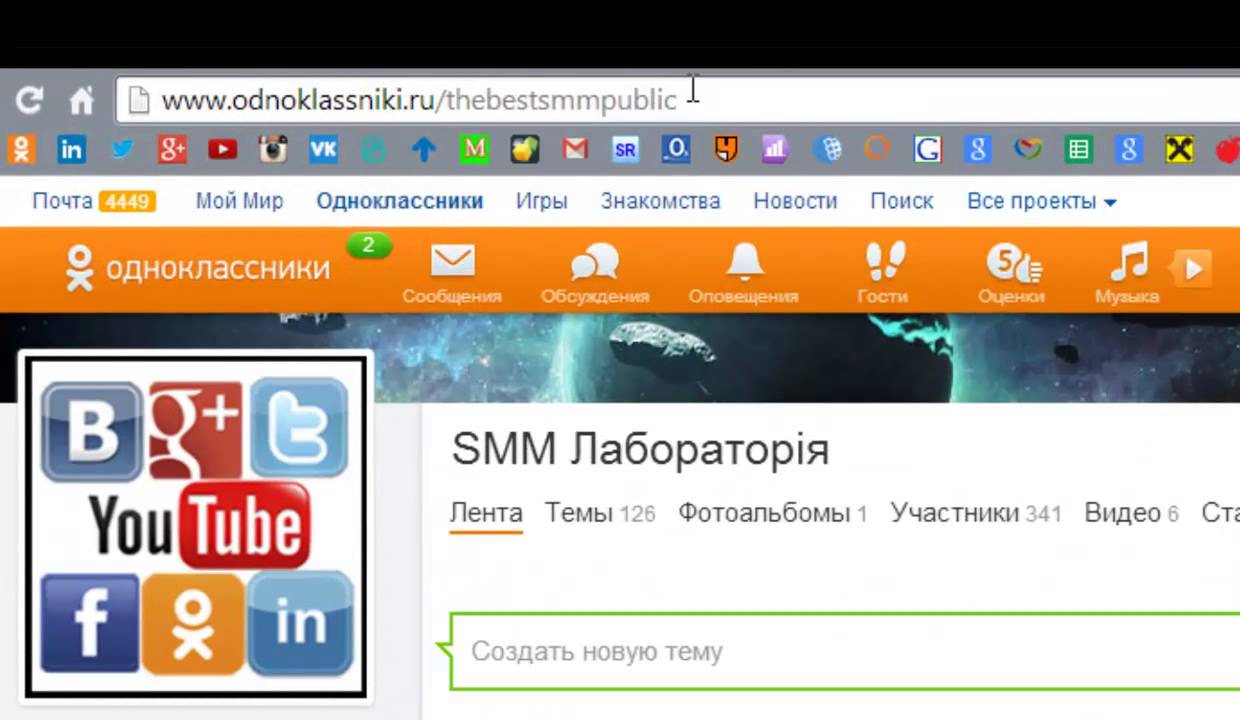This screenshot has height=720, width=1240.
Task: Expand the Все проекты dropdown
Action: pos(1042,201)
